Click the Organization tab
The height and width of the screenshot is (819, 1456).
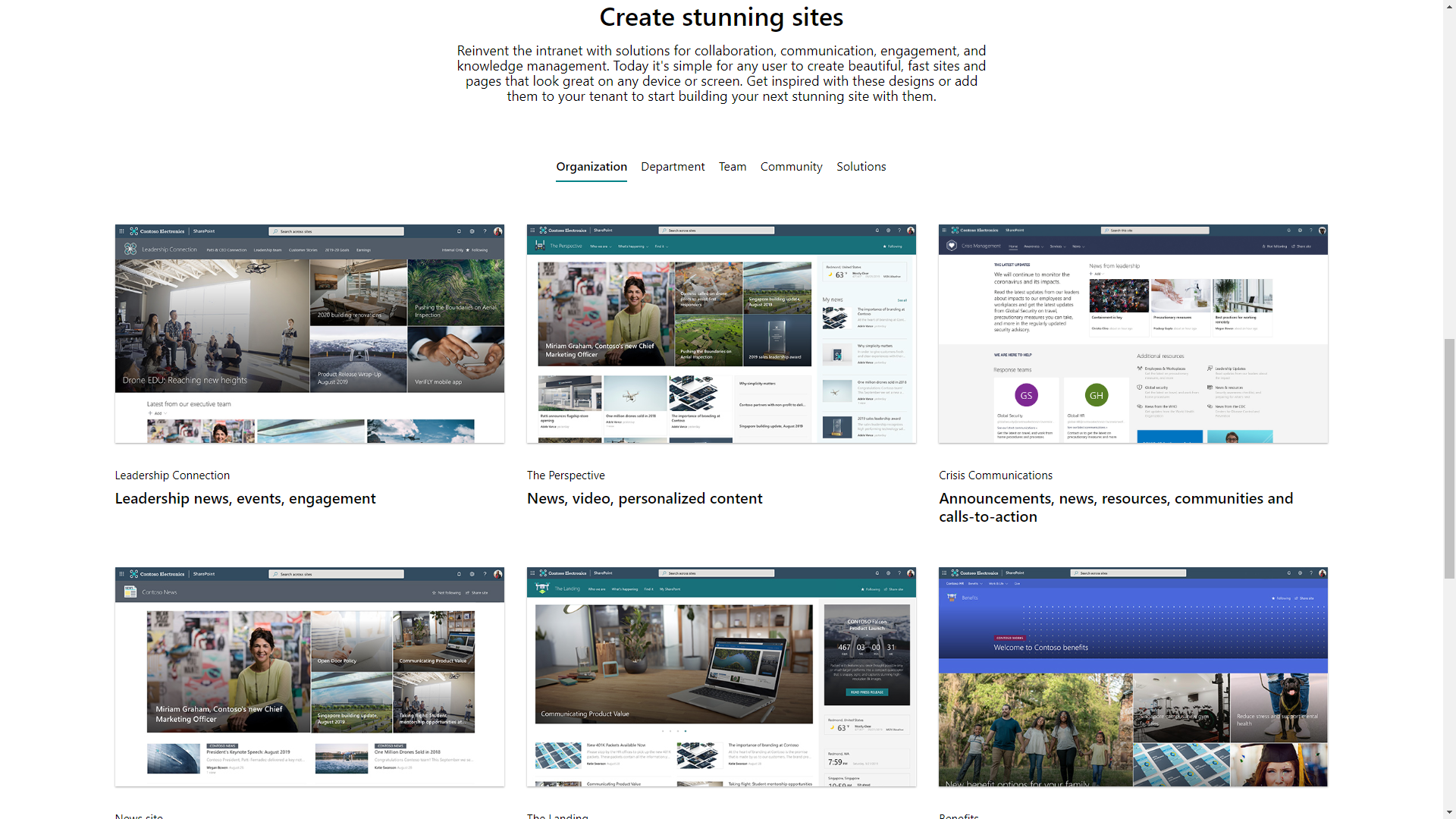pos(591,167)
